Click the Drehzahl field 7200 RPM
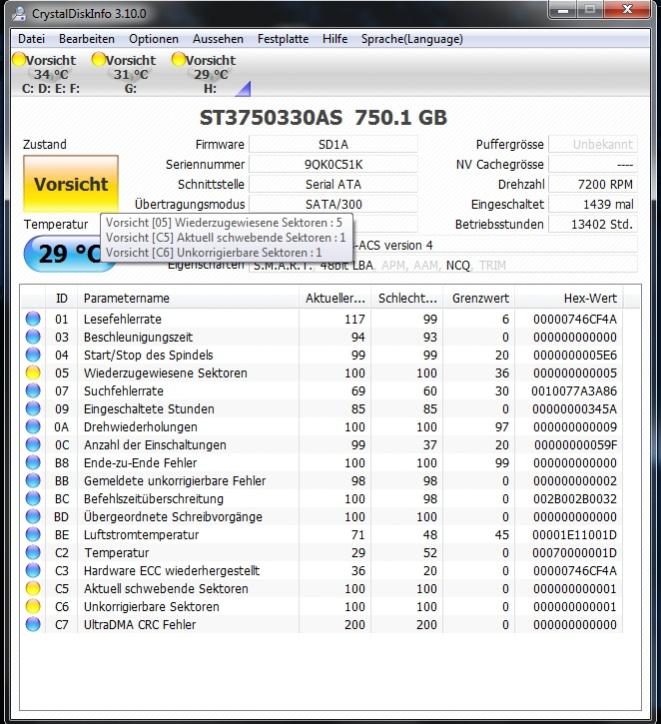661x724 pixels. [593, 184]
